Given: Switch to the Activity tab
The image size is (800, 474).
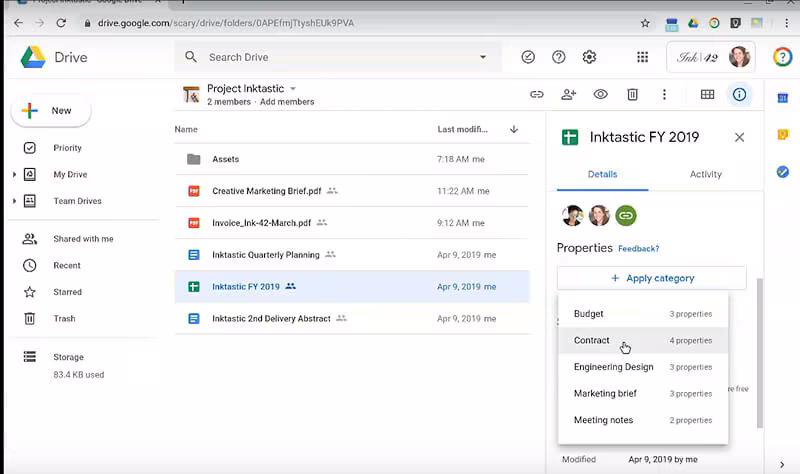Looking at the screenshot, I should pos(706,174).
